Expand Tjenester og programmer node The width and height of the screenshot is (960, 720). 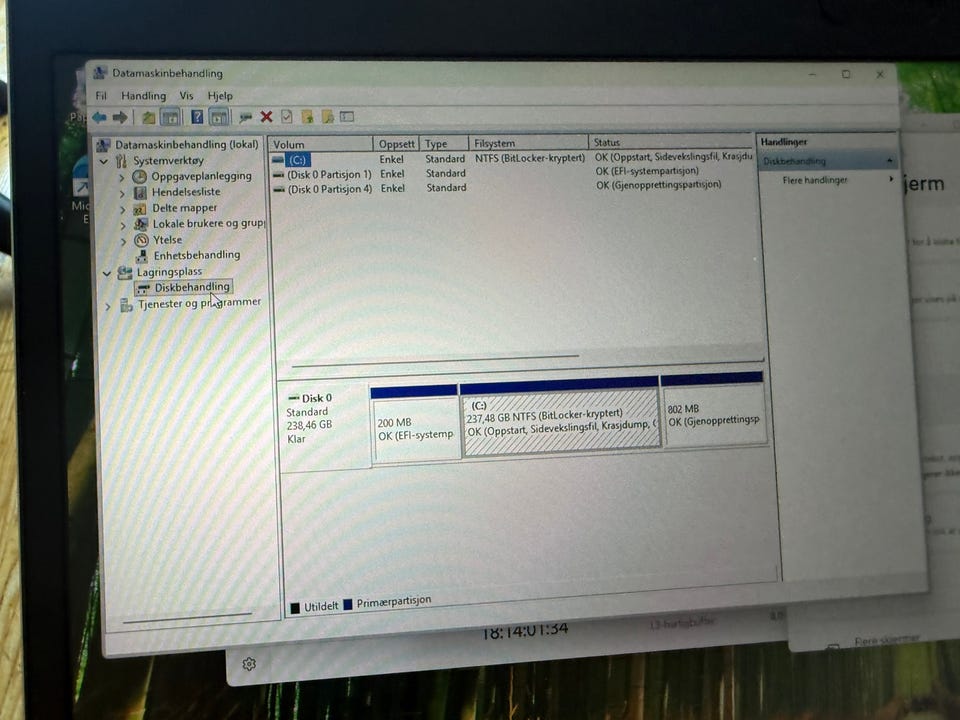tap(108, 306)
